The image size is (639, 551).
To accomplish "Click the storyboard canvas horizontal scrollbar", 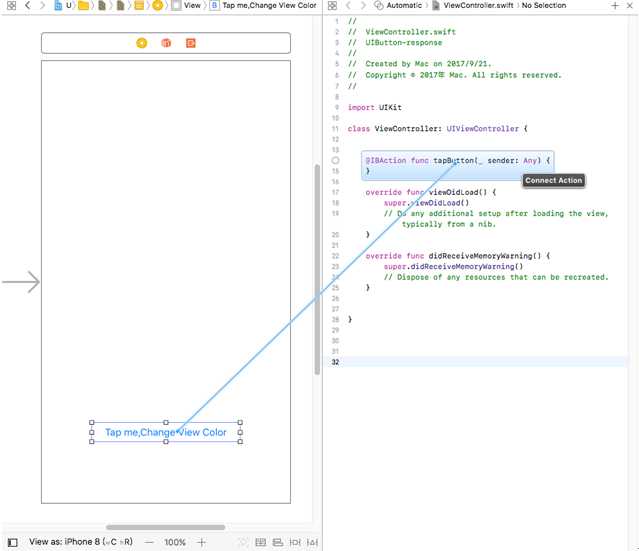I will 165,527.
